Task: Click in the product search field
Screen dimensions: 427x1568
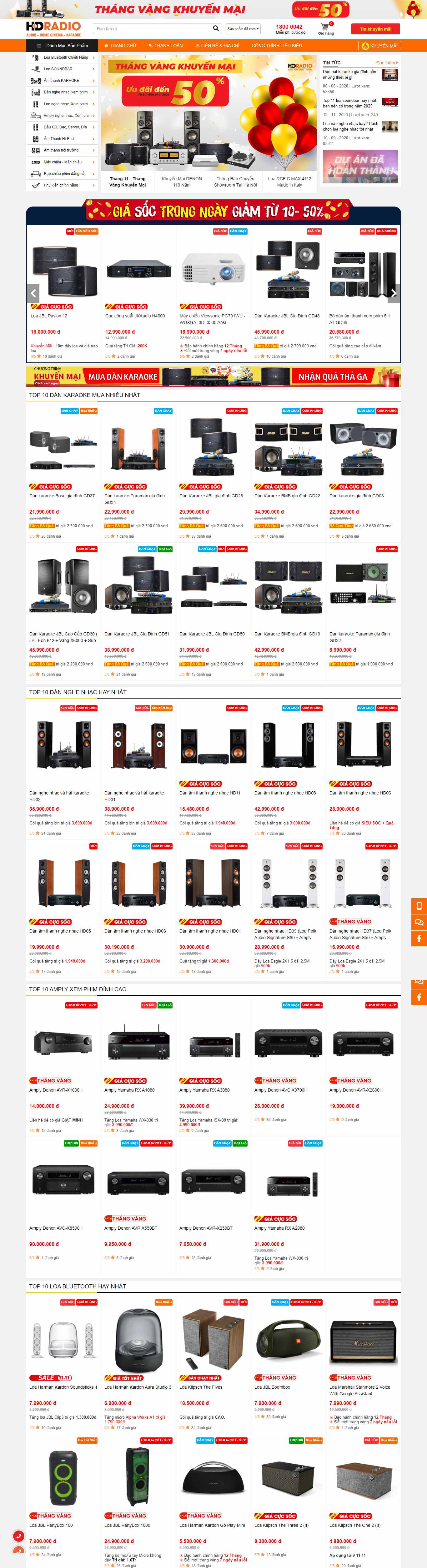Action: tap(152, 29)
